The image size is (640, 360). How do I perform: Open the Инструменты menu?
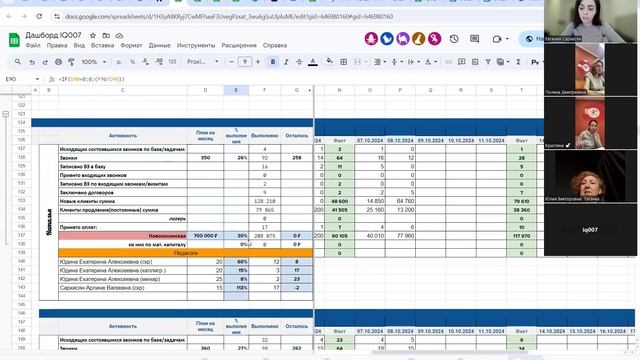coord(196,45)
